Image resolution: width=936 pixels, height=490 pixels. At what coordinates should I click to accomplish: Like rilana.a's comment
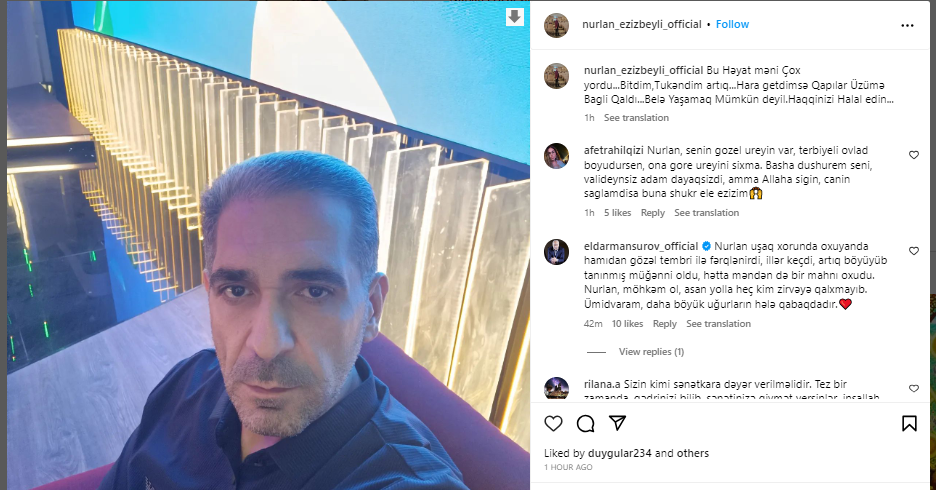(x=914, y=389)
